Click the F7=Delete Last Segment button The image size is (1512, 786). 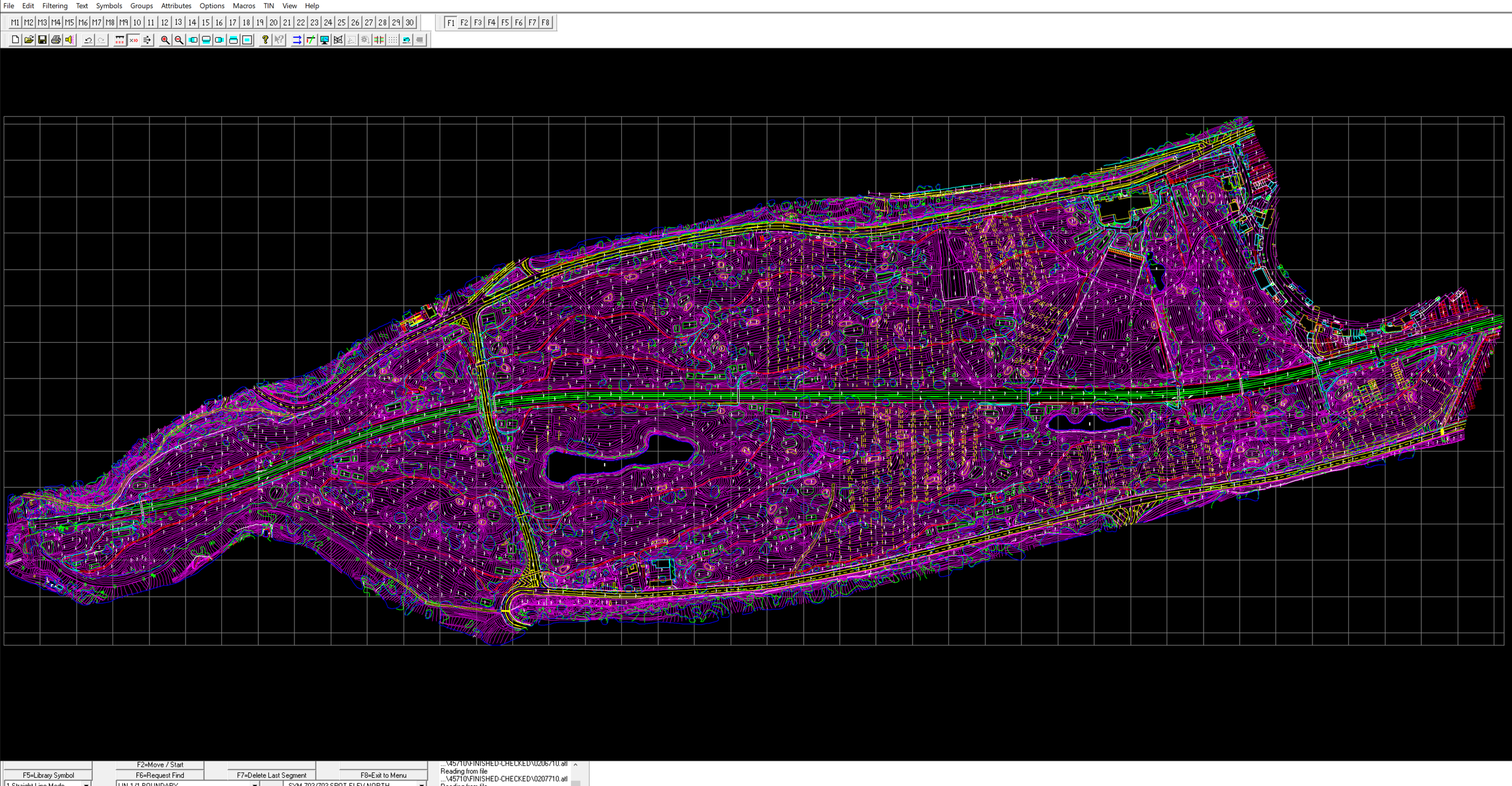coord(272,775)
